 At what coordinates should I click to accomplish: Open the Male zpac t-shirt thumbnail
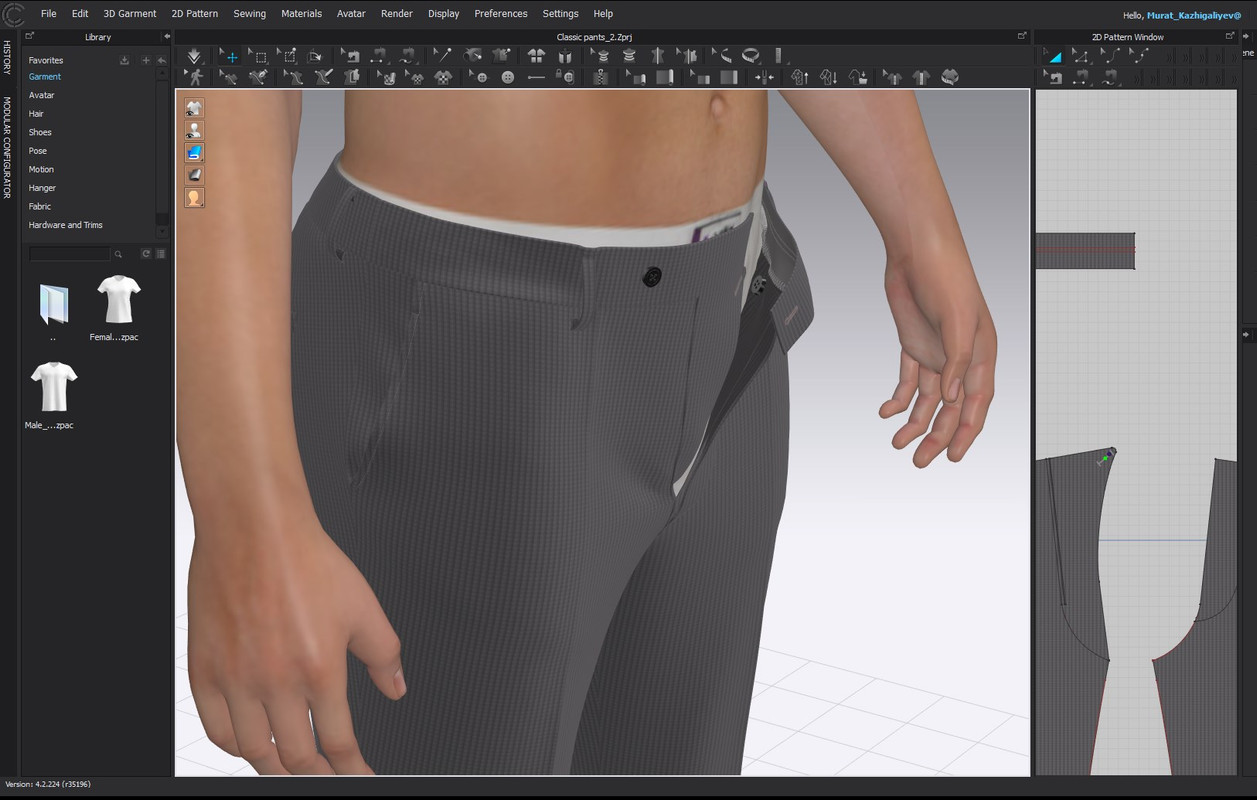coord(53,387)
